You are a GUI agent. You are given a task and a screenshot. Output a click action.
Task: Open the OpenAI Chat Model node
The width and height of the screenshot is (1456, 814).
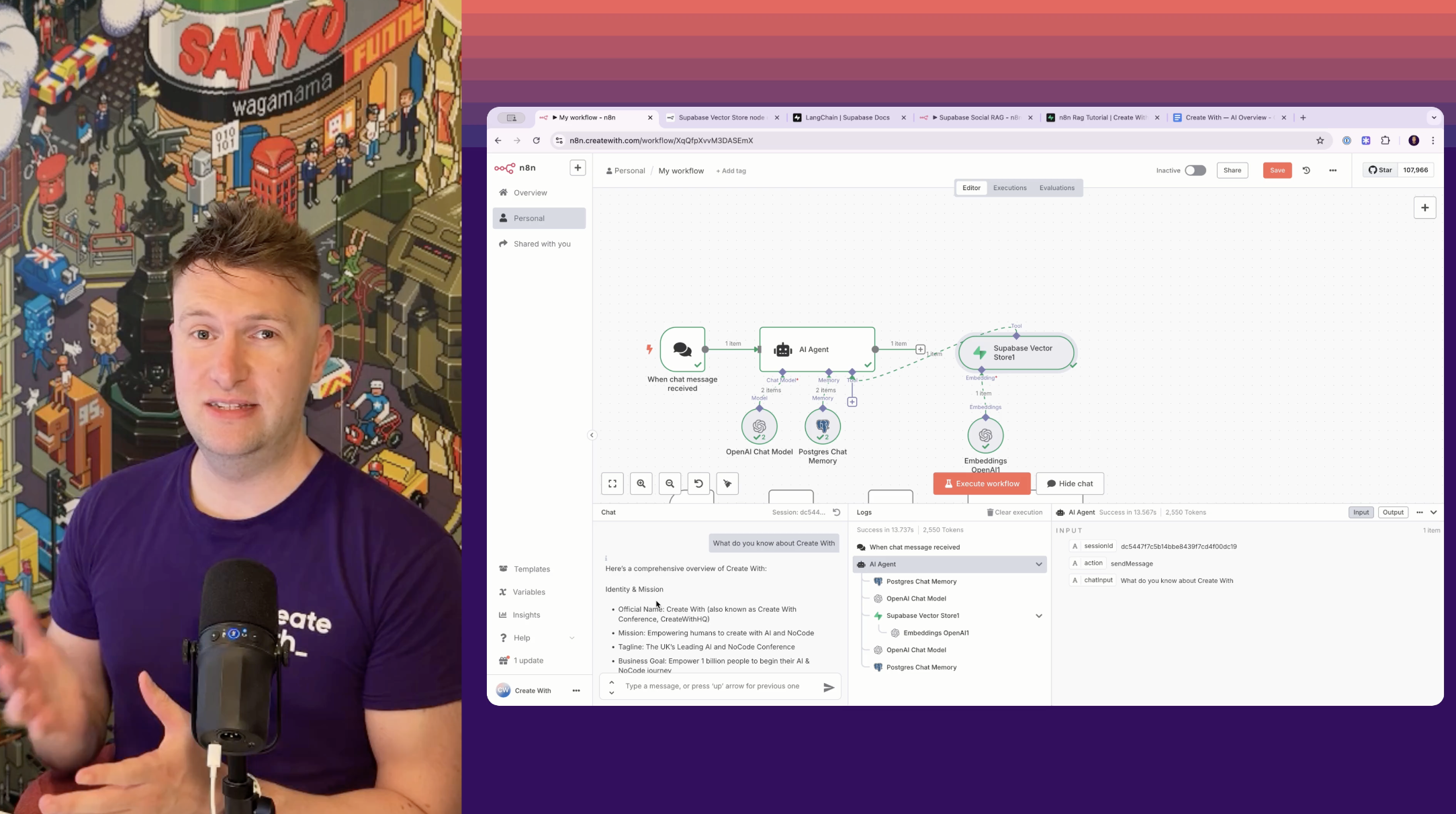coord(758,426)
